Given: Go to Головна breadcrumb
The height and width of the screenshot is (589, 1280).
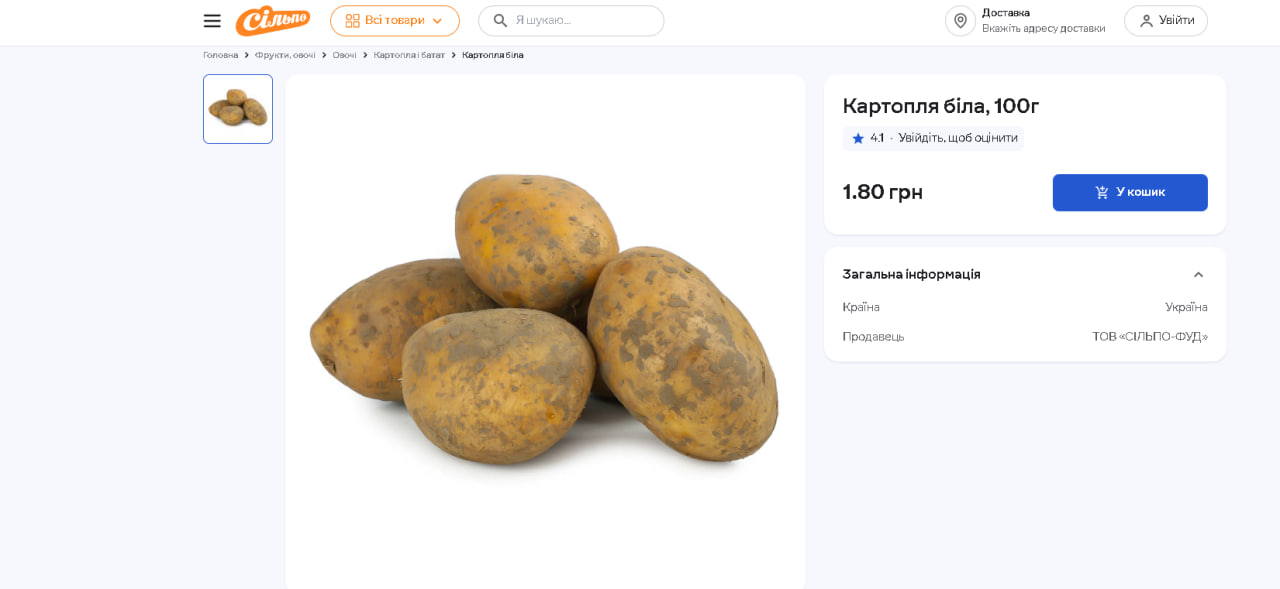Looking at the screenshot, I should [x=220, y=55].
